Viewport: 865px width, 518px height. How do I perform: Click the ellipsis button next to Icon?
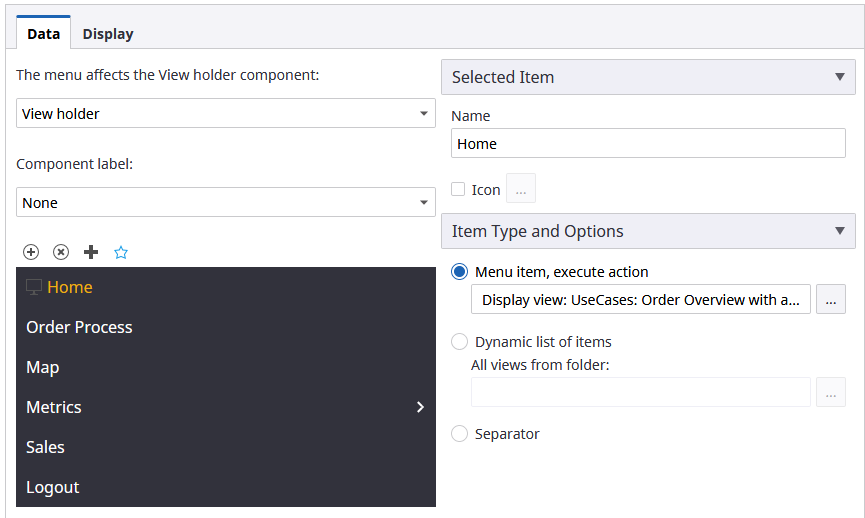pos(521,189)
